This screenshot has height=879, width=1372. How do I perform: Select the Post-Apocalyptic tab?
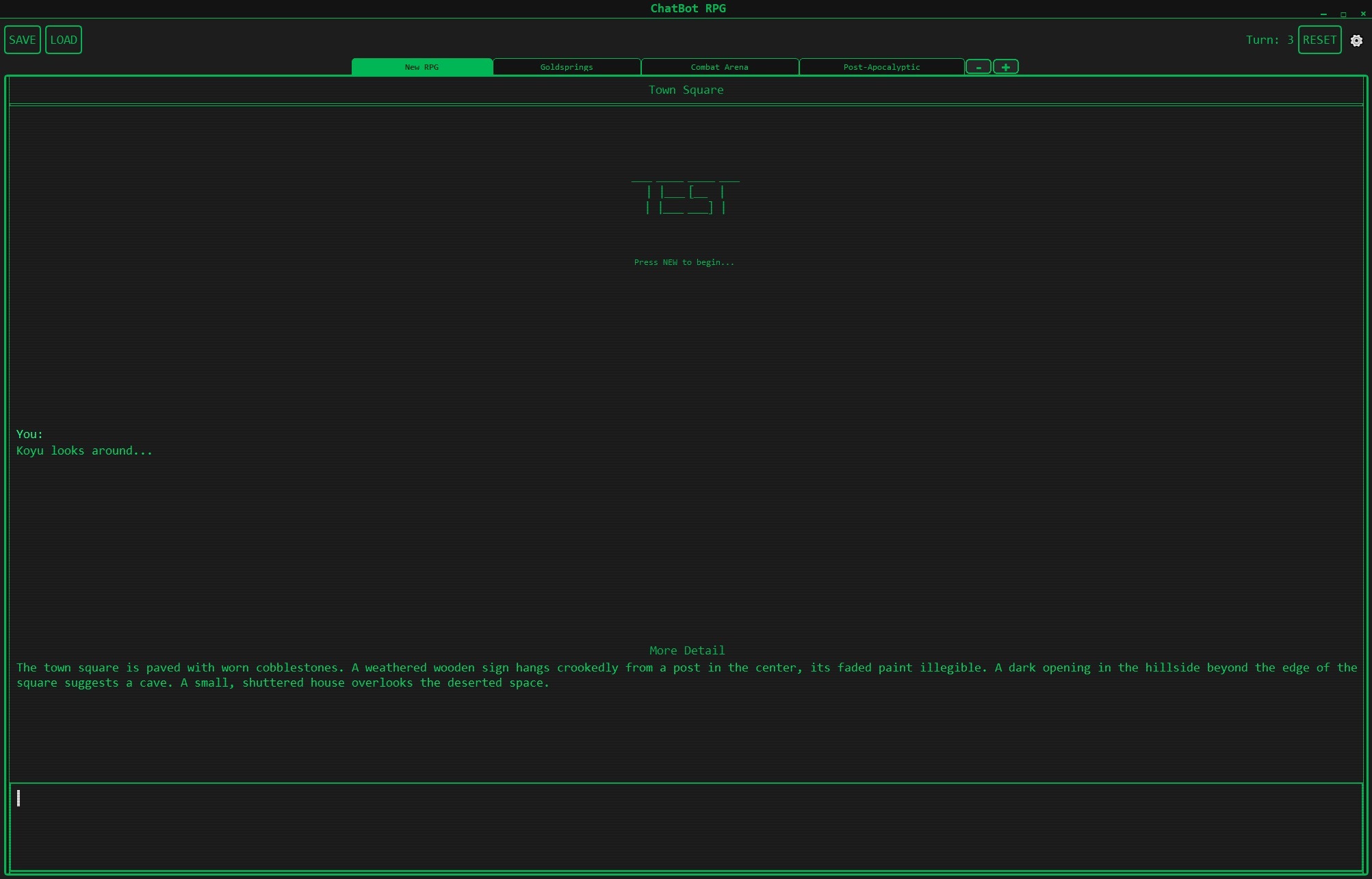[881, 67]
